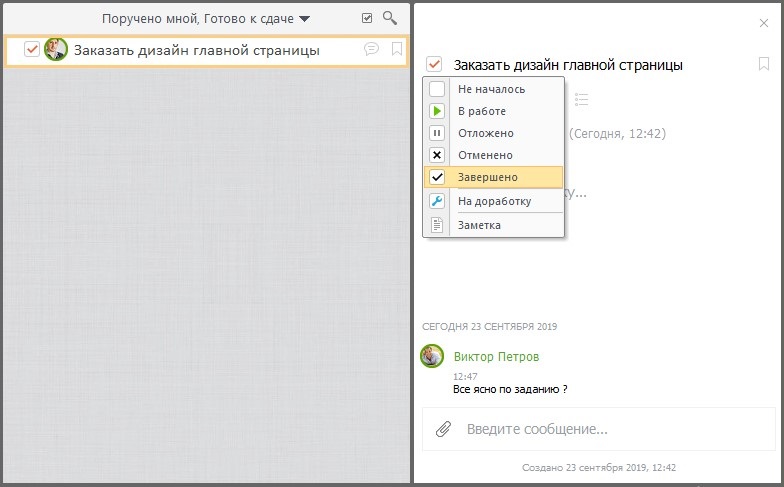Expand the "Поручено мной, Готово к сдаче" filter
The height and width of the screenshot is (487, 784).
point(206,18)
